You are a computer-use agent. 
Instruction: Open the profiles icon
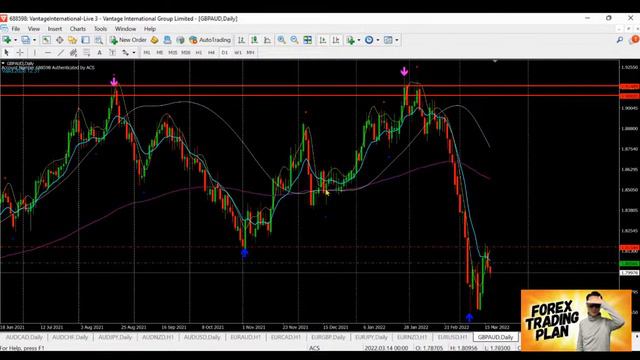tap(26, 40)
